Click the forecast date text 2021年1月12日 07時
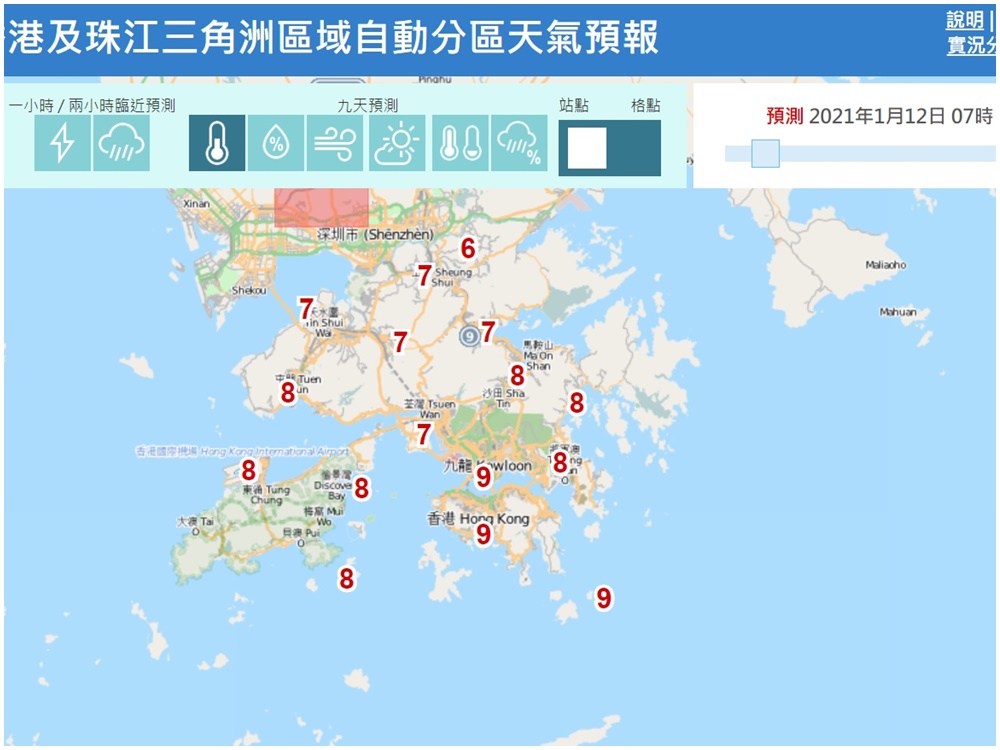Image resolution: width=1000 pixels, height=750 pixels. (x=901, y=116)
